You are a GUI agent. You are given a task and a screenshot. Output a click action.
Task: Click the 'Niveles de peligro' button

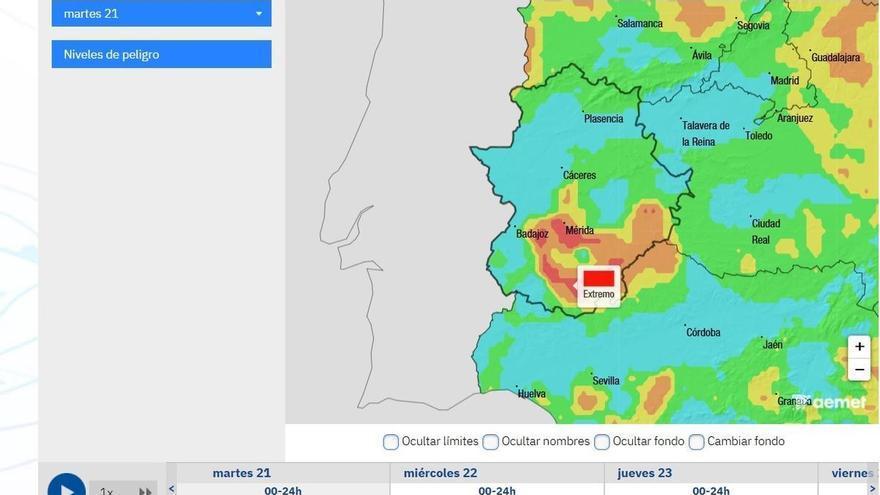click(x=161, y=54)
